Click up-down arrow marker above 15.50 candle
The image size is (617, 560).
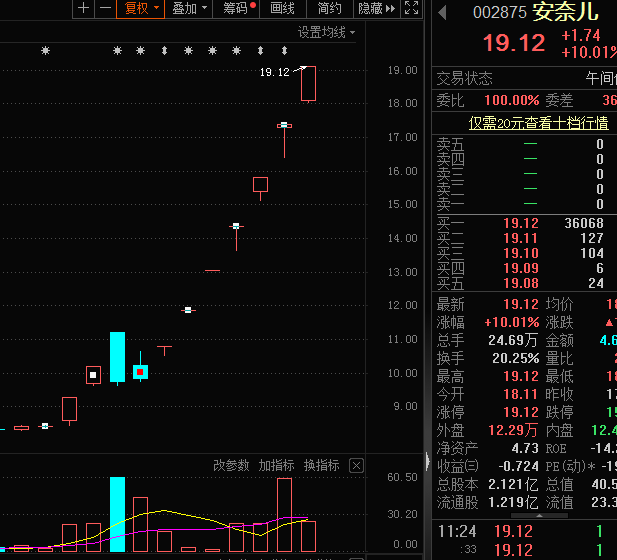point(260,51)
